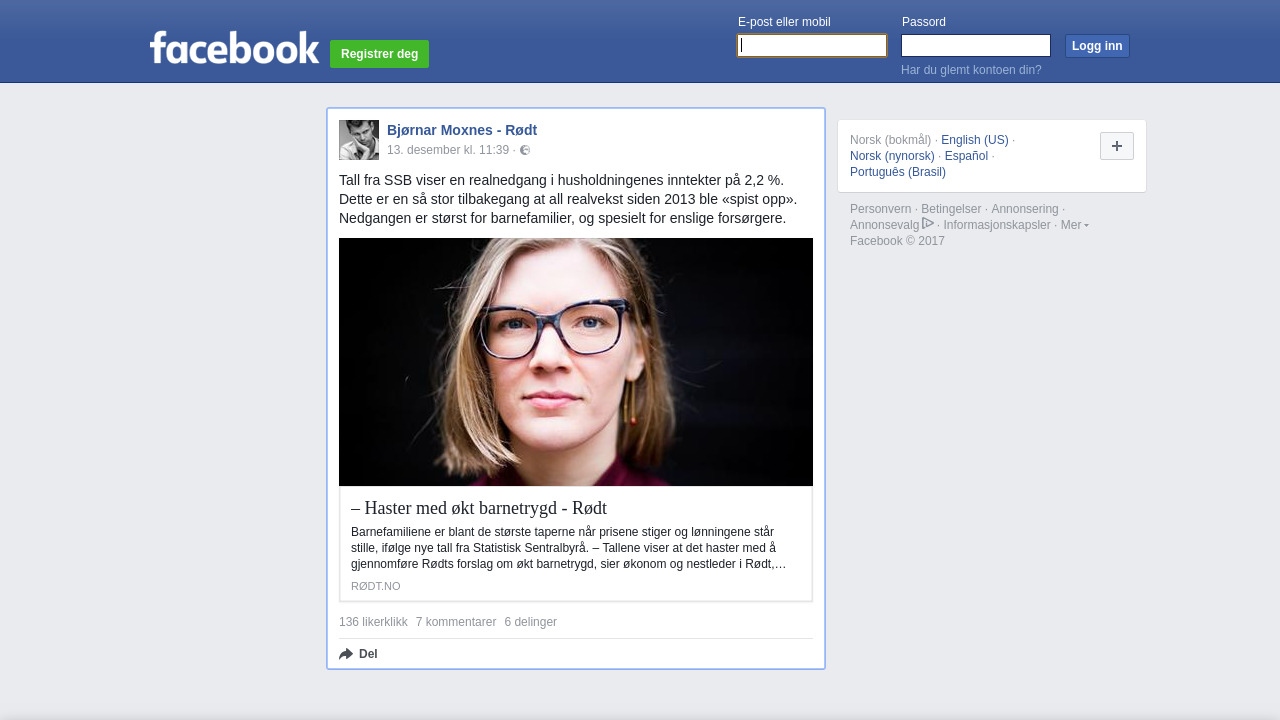
Task: Click the public globe privacy icon
Action: tap(525, 150)
